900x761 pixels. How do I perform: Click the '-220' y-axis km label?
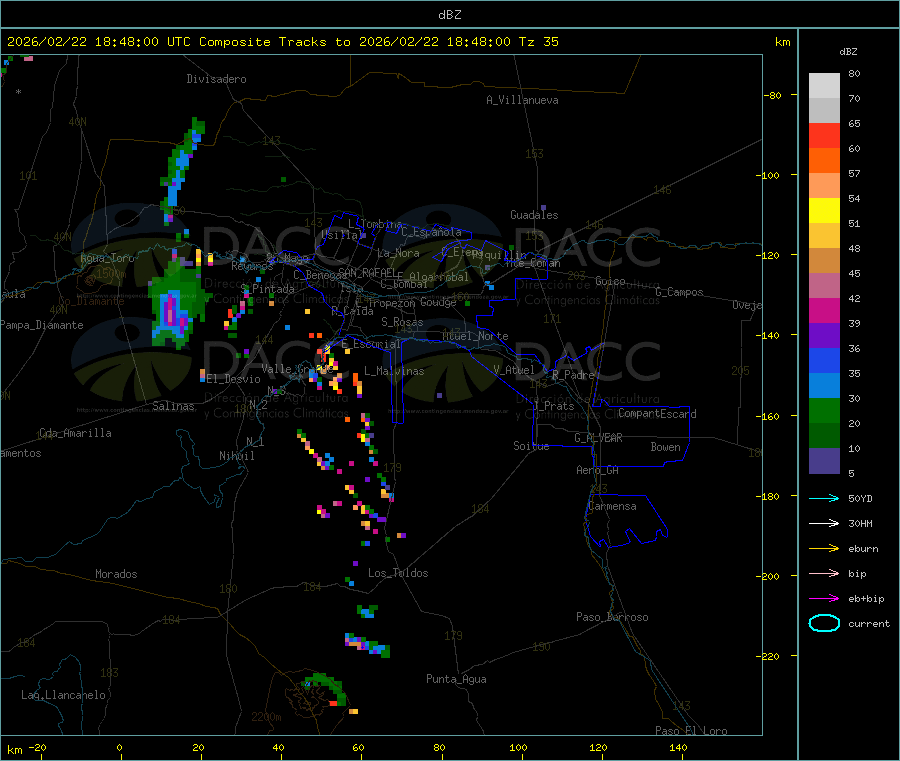point(770,657)
